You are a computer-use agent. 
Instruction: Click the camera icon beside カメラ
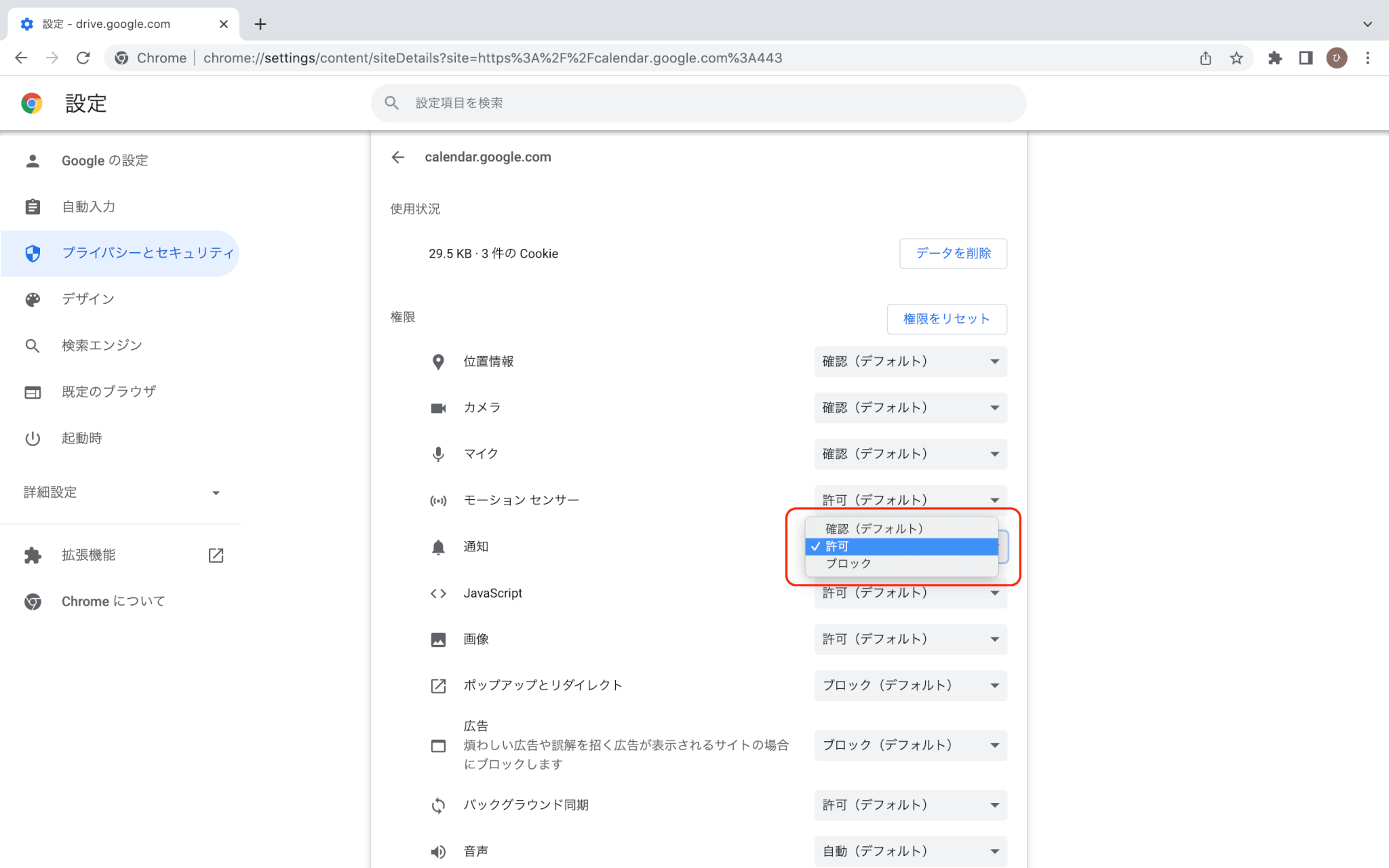point(438,408)
